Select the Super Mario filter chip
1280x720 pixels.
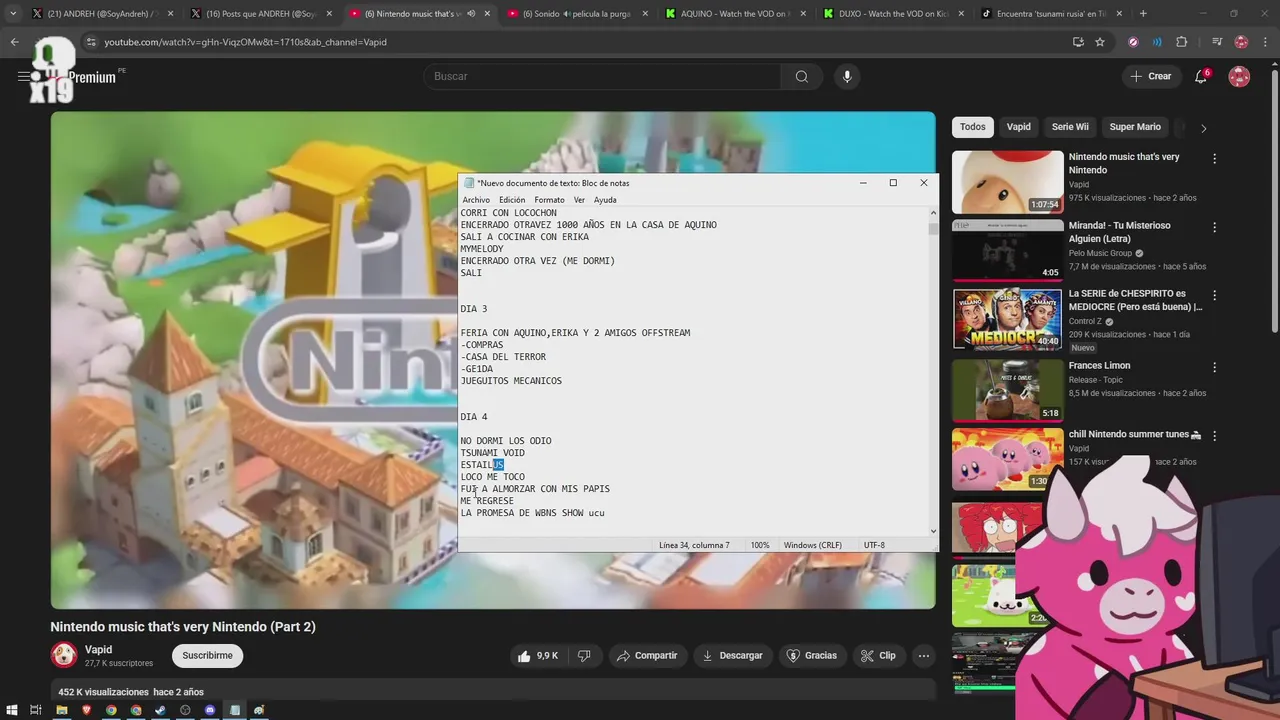point(1135,127)
